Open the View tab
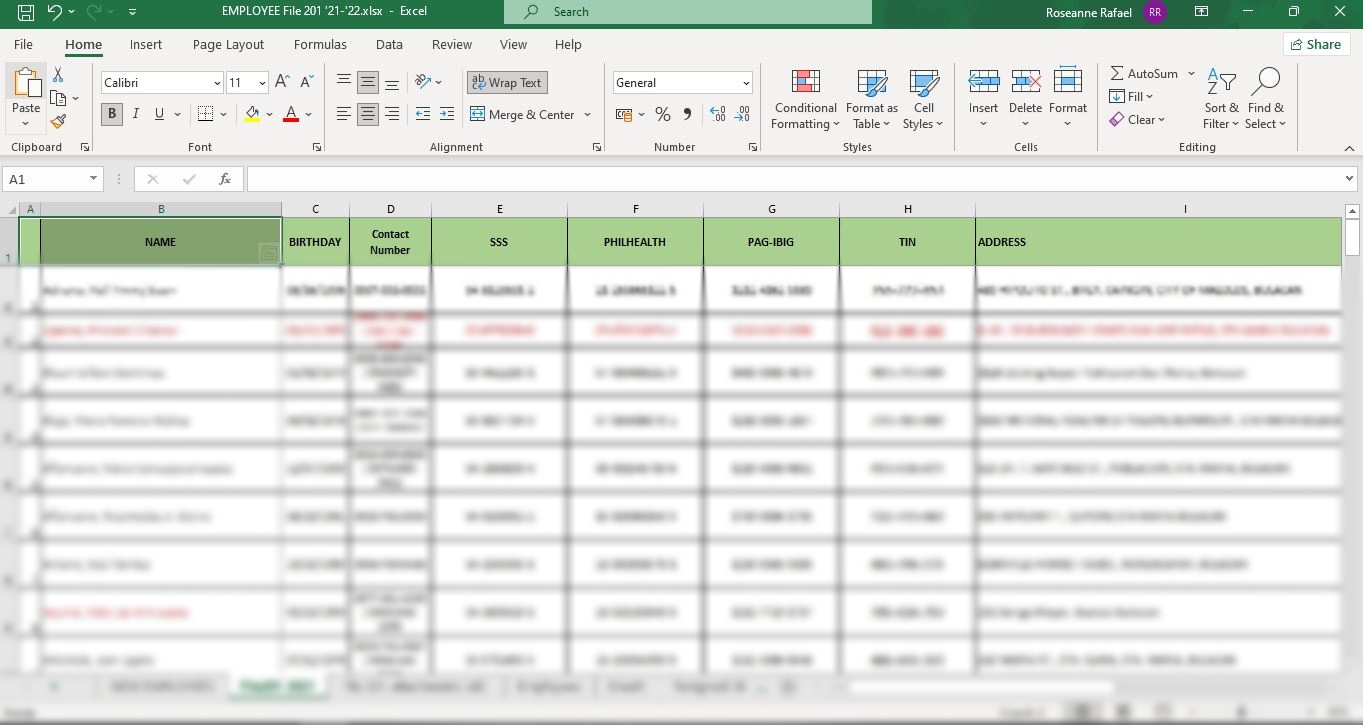 coord(513,44)
